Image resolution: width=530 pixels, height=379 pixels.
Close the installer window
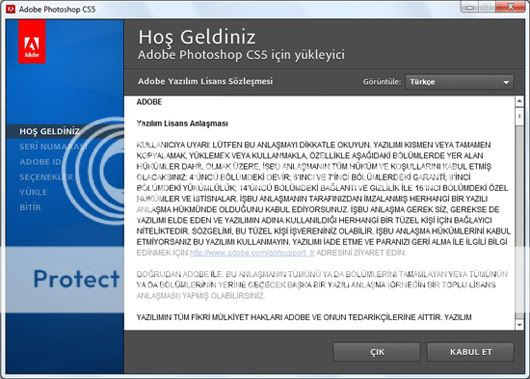tap(510, 7)
